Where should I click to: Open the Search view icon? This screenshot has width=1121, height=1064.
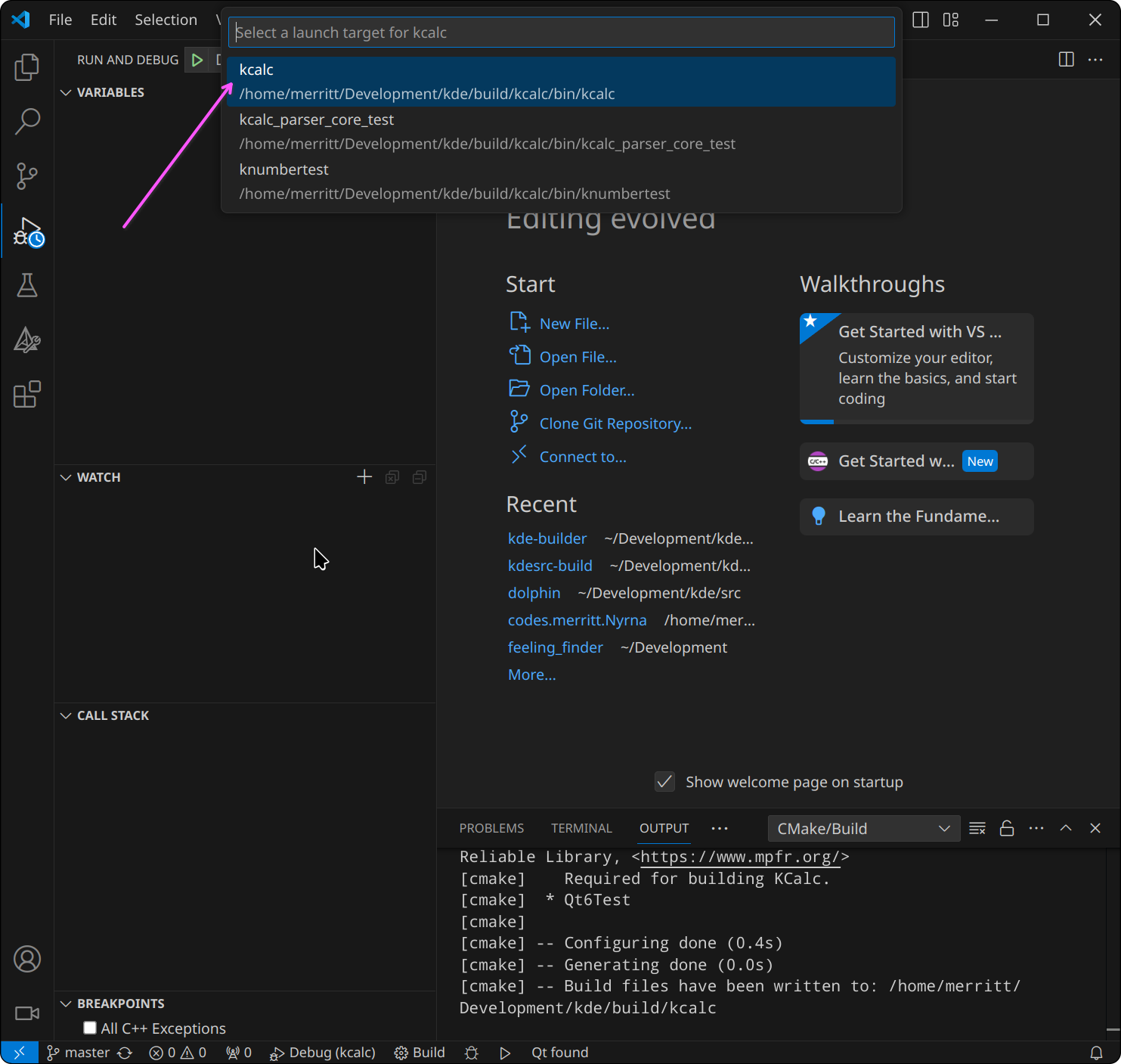[x=27, y=122]
